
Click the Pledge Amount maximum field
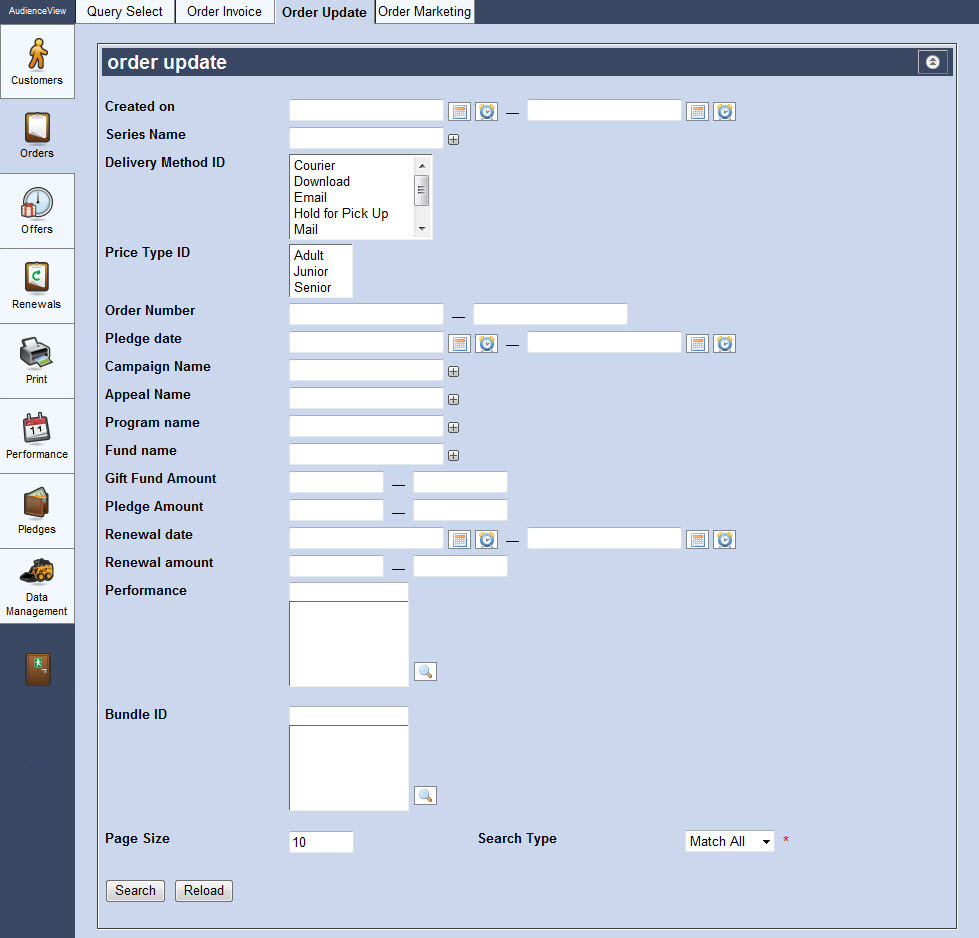pyautogui.click(x=460, y=510)
